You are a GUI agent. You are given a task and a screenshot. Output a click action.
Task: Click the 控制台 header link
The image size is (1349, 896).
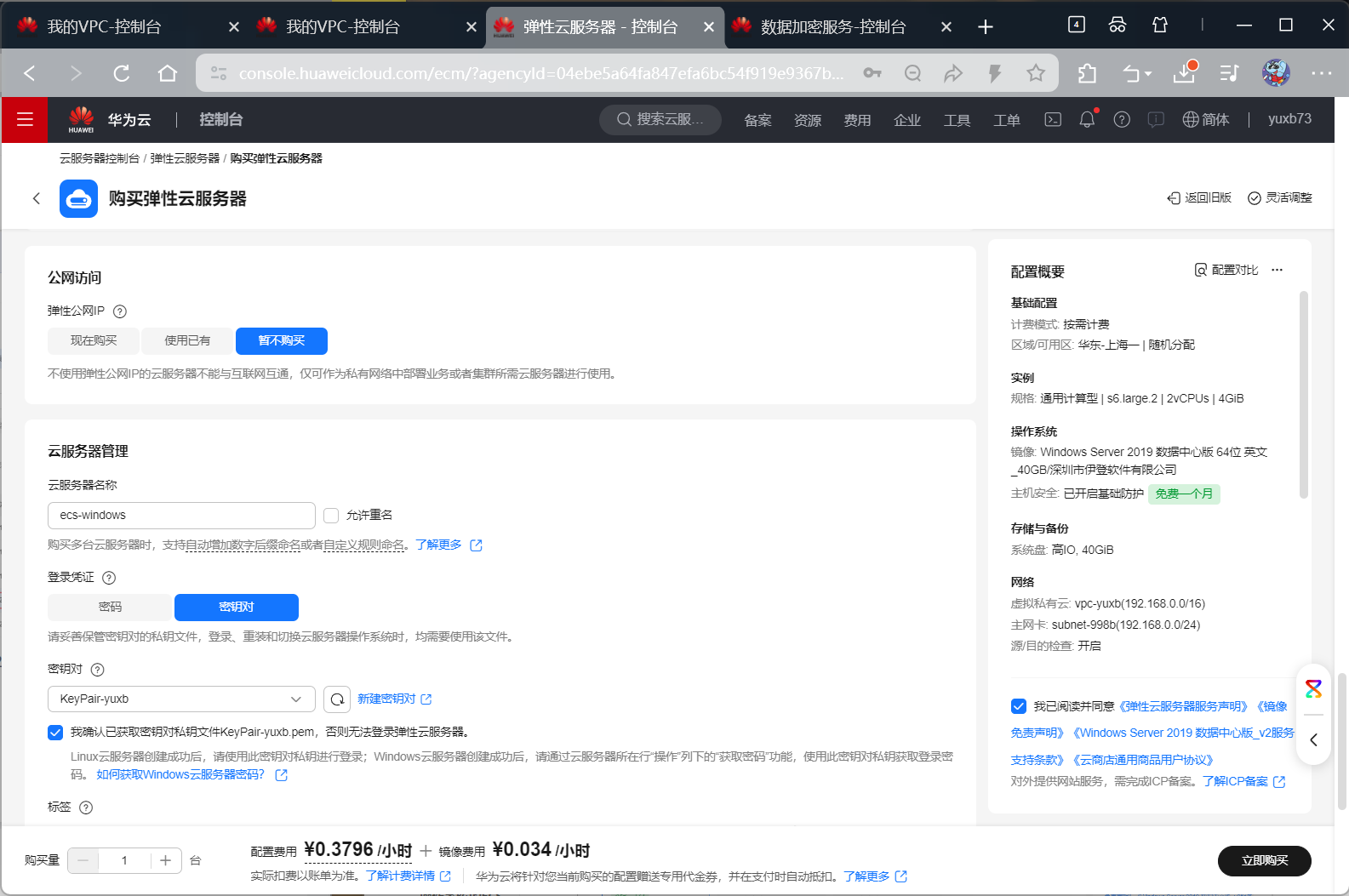tap(221, 120)
